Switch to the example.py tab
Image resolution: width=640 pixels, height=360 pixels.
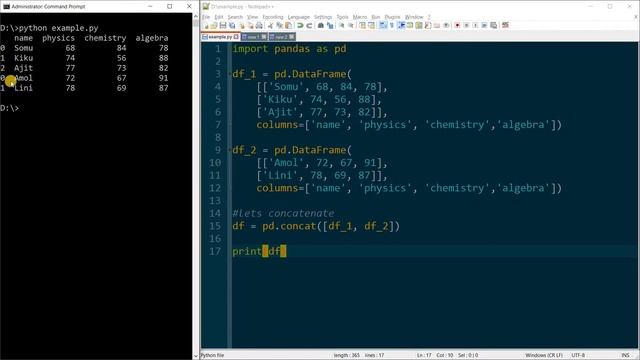220,37
